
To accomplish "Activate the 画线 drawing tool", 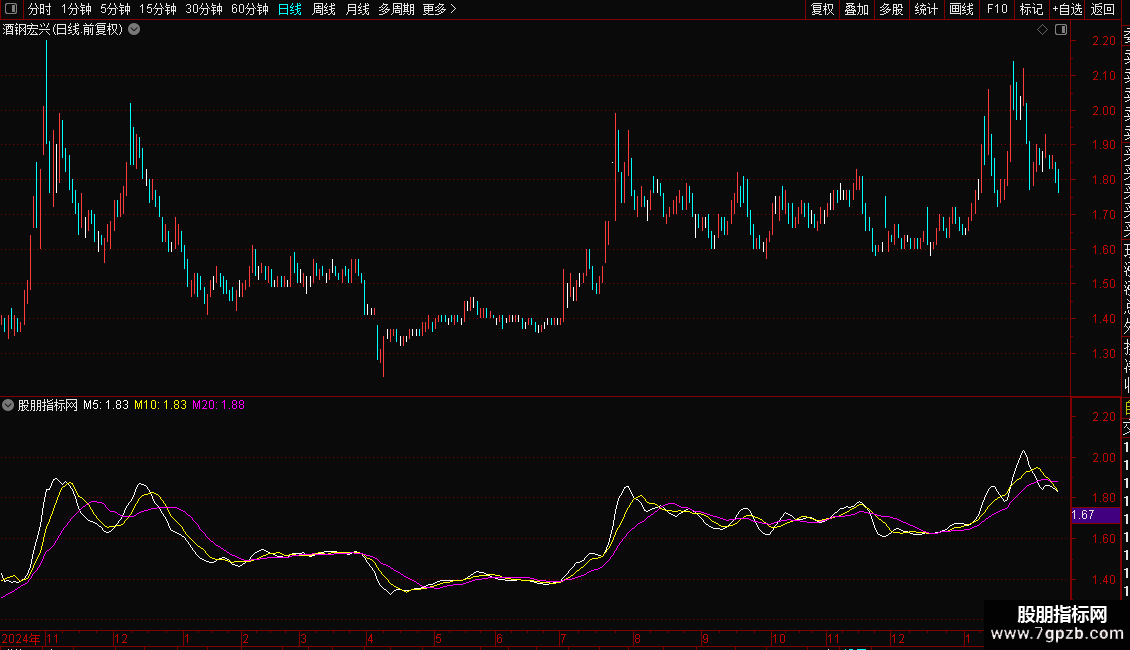I will pos(961,9).
